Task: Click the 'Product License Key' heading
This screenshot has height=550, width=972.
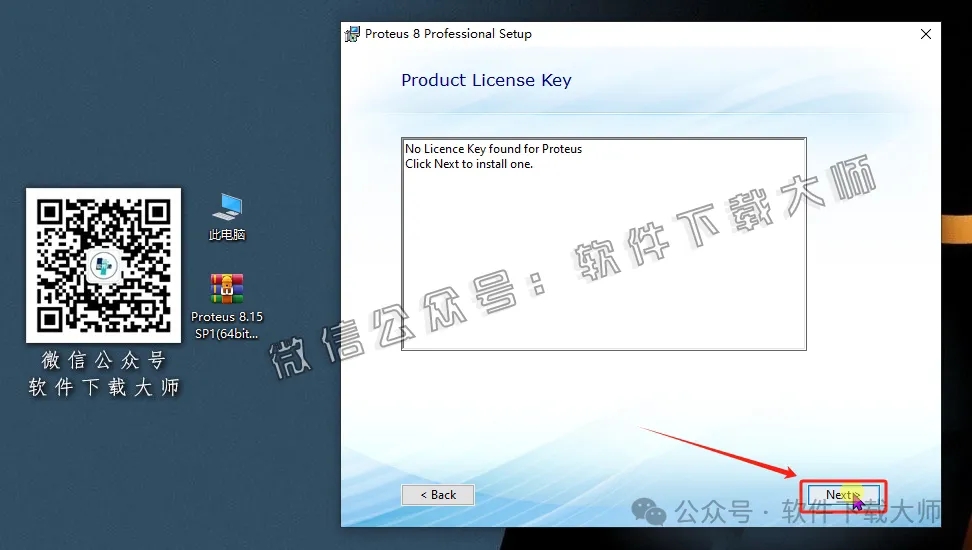Action: pos(486,81)
